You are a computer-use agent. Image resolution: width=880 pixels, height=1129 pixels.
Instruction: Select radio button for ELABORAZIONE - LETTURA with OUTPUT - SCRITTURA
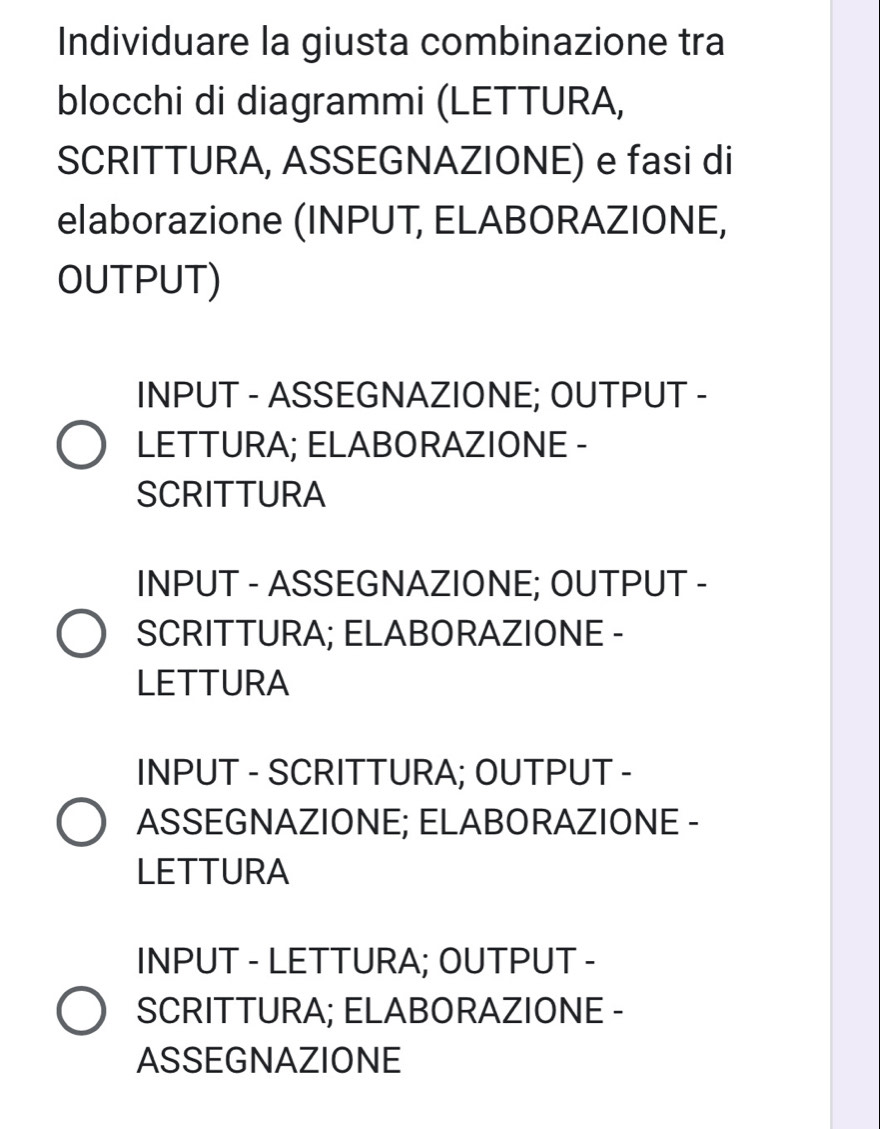(x=82, y=636)
